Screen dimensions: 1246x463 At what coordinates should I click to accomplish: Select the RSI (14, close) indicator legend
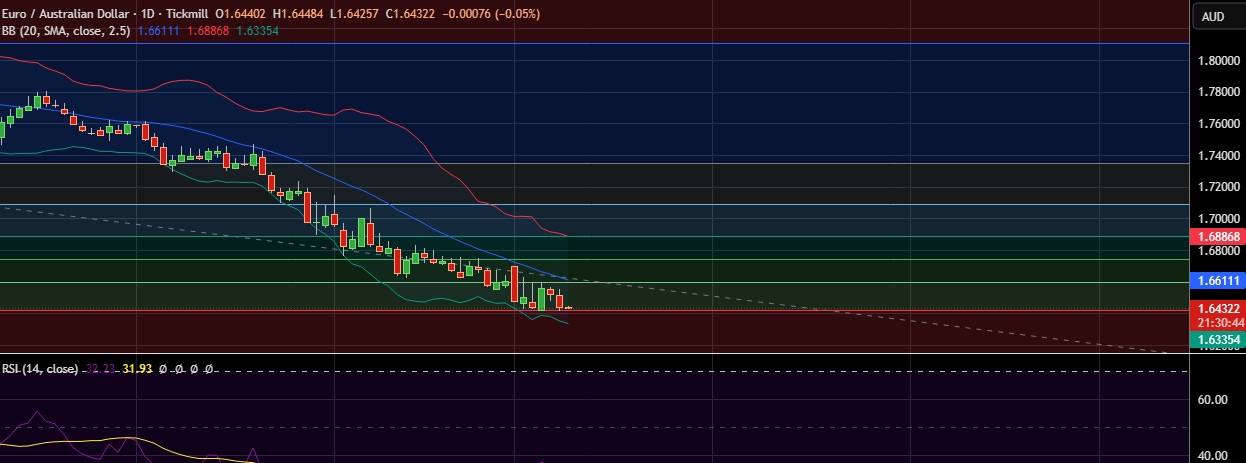point(40,369)
